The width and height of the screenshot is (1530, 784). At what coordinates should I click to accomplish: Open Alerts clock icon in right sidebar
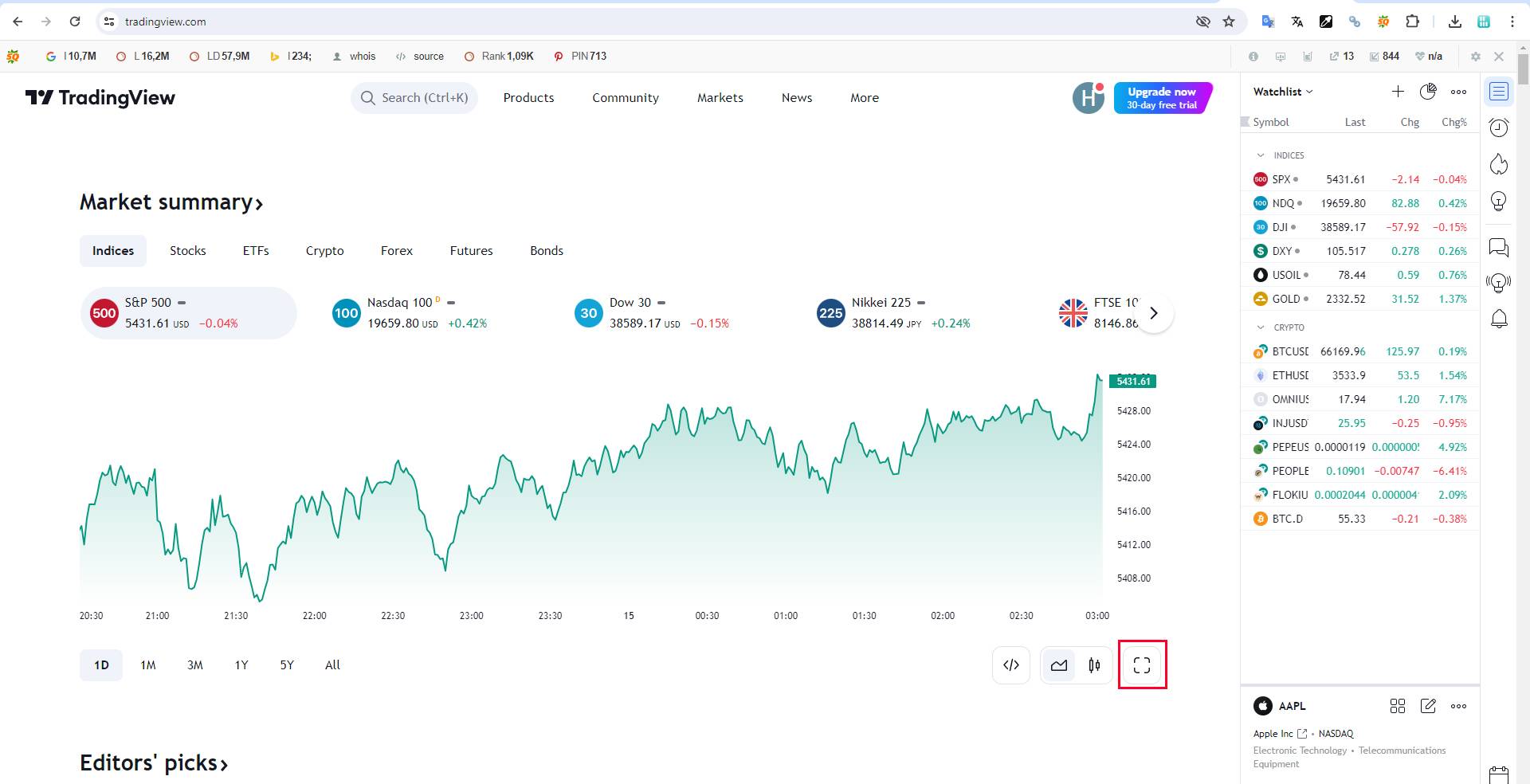point(1499,127)
